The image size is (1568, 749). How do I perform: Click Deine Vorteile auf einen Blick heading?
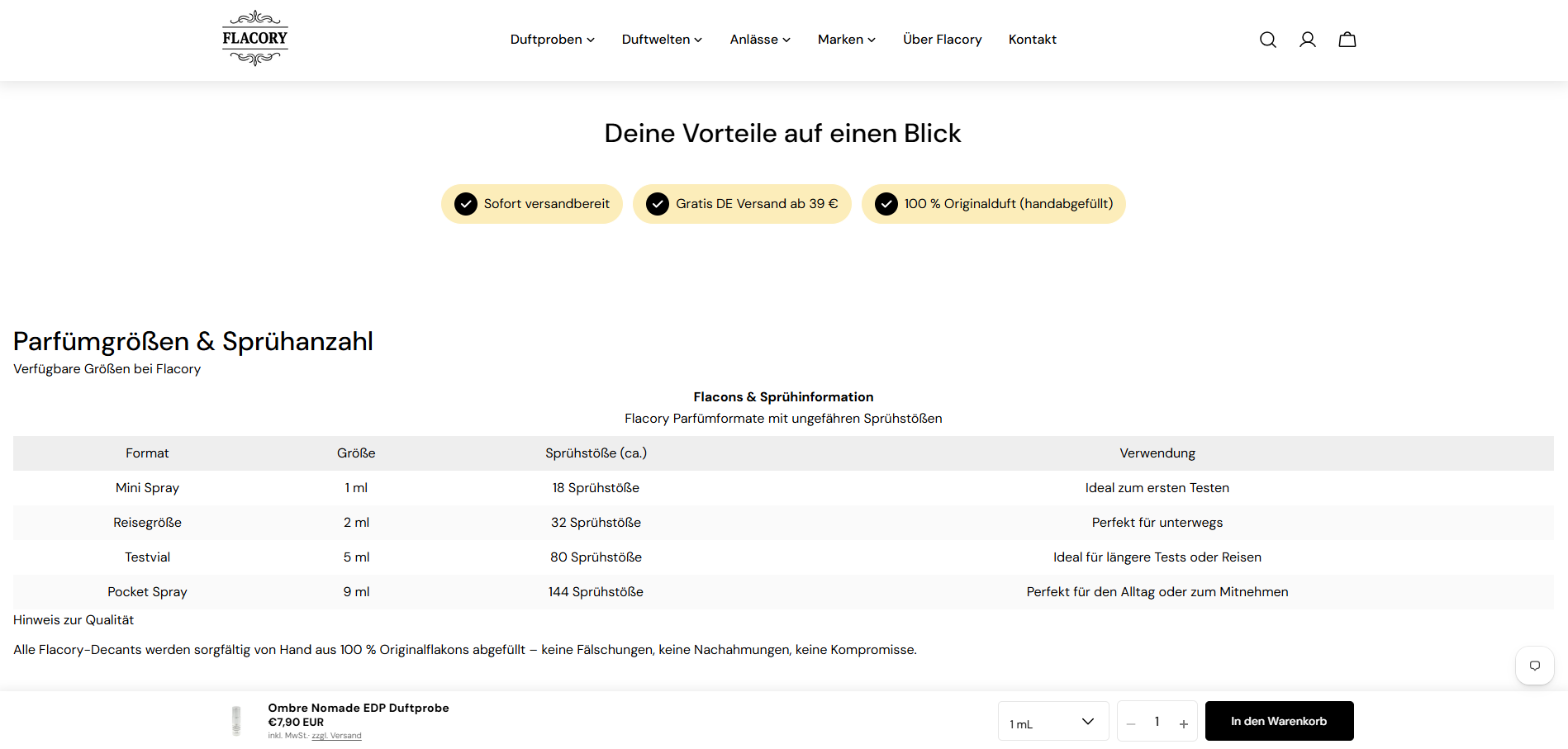(x=782, y=133)
